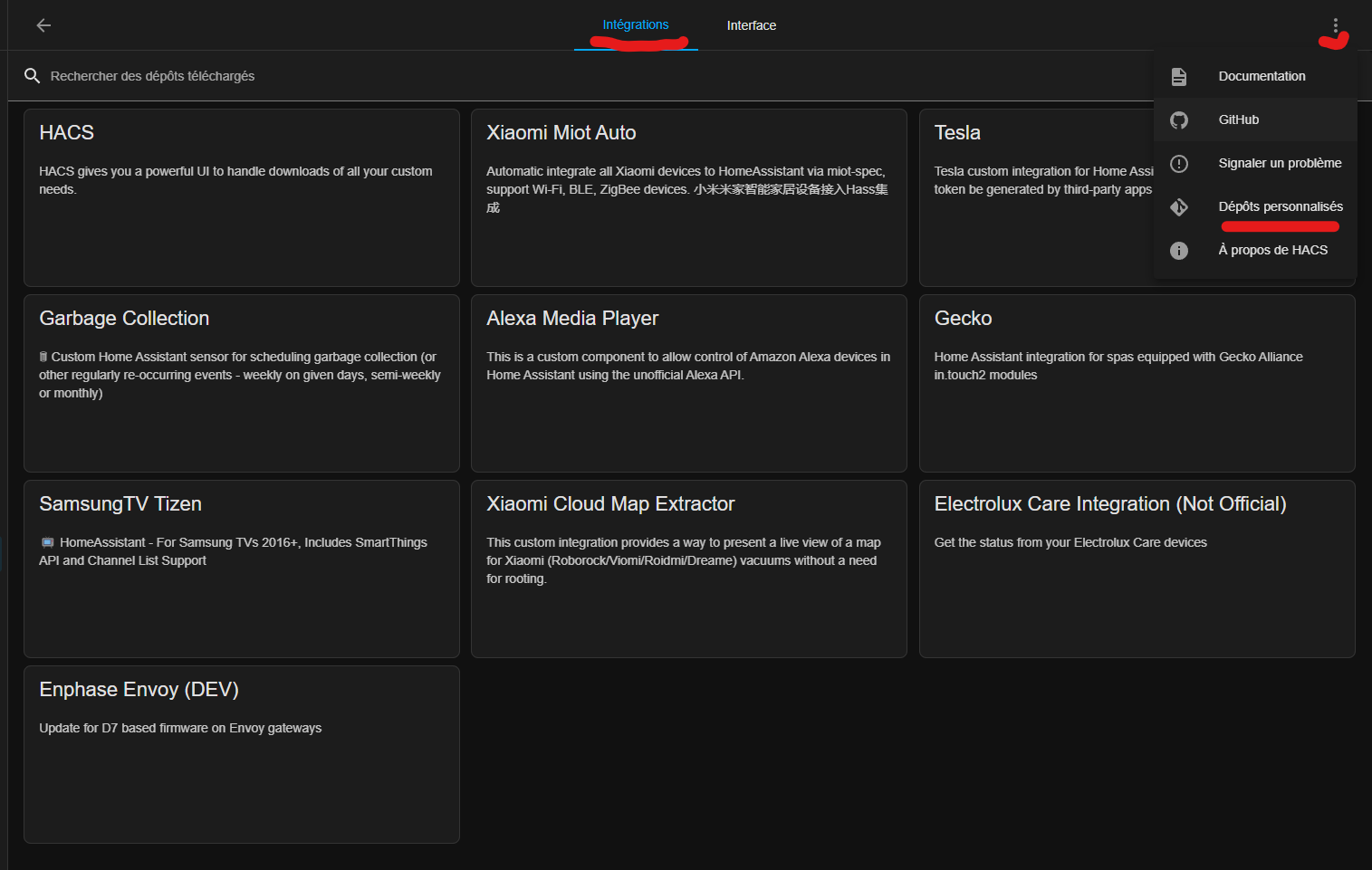The image size is (1372, 870).
Task: Click description starting 'HACS gives you a powerful UI'
Action: [235, 180]
